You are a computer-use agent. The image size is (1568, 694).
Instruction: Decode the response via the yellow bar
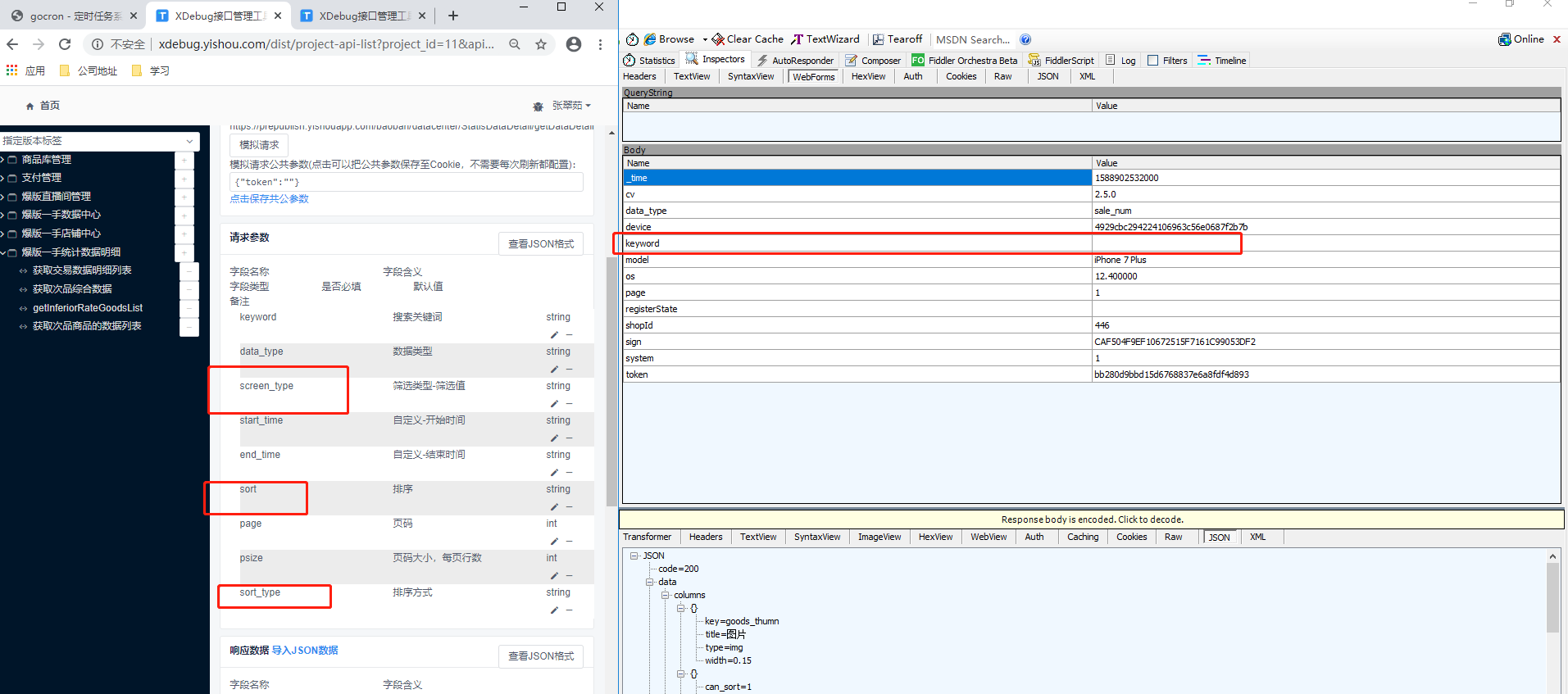1092,519
